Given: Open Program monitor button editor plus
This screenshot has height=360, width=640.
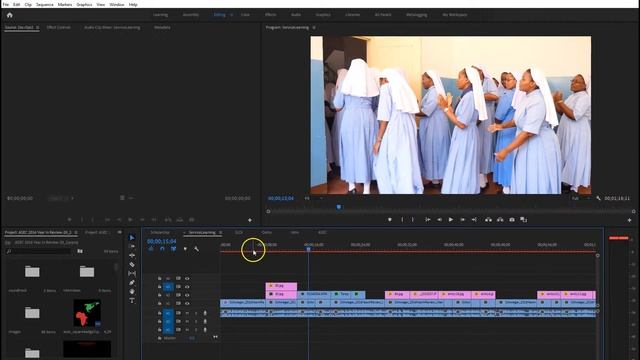Looking at the screenshot, I should tap(629, 220).
